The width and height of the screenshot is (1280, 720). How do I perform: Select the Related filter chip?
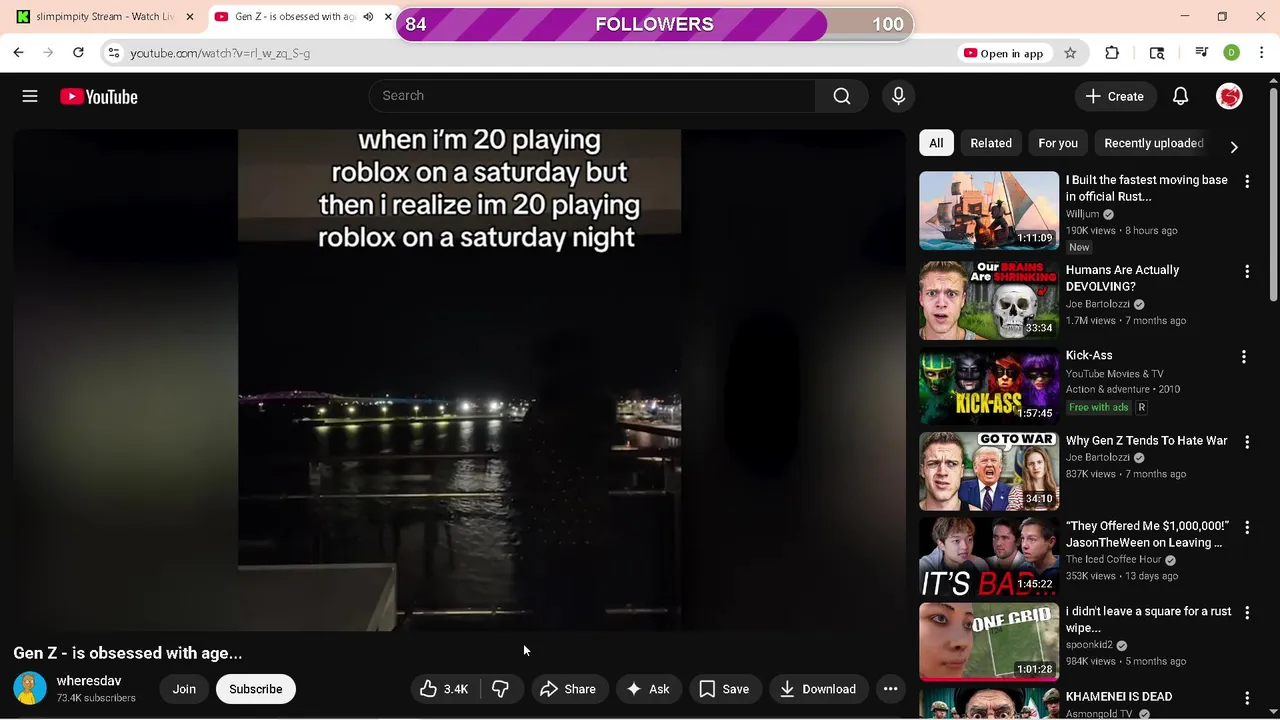coord(991,143)
